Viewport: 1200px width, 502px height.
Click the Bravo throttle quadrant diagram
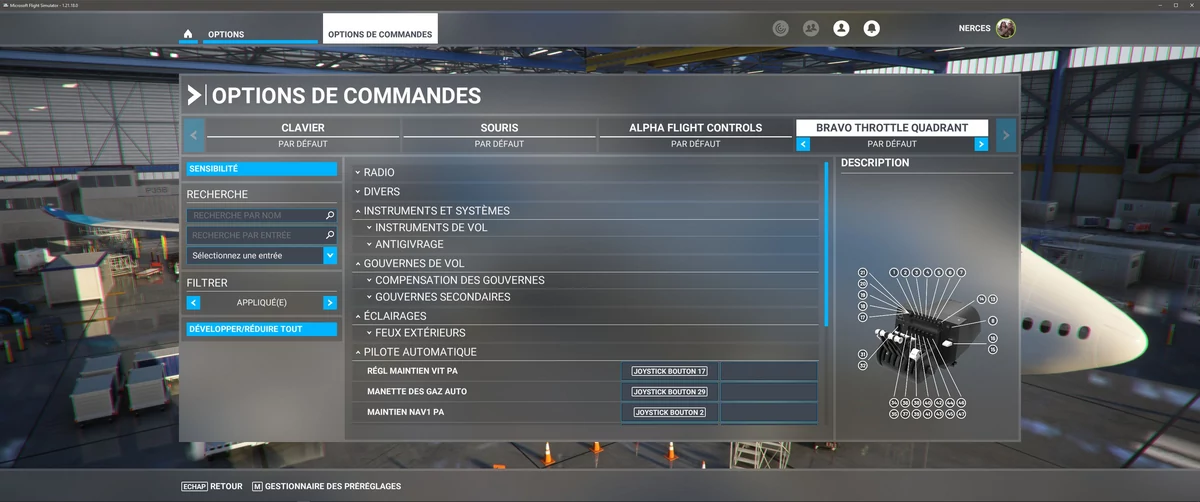pyautogui.click(x=927, y=341)
